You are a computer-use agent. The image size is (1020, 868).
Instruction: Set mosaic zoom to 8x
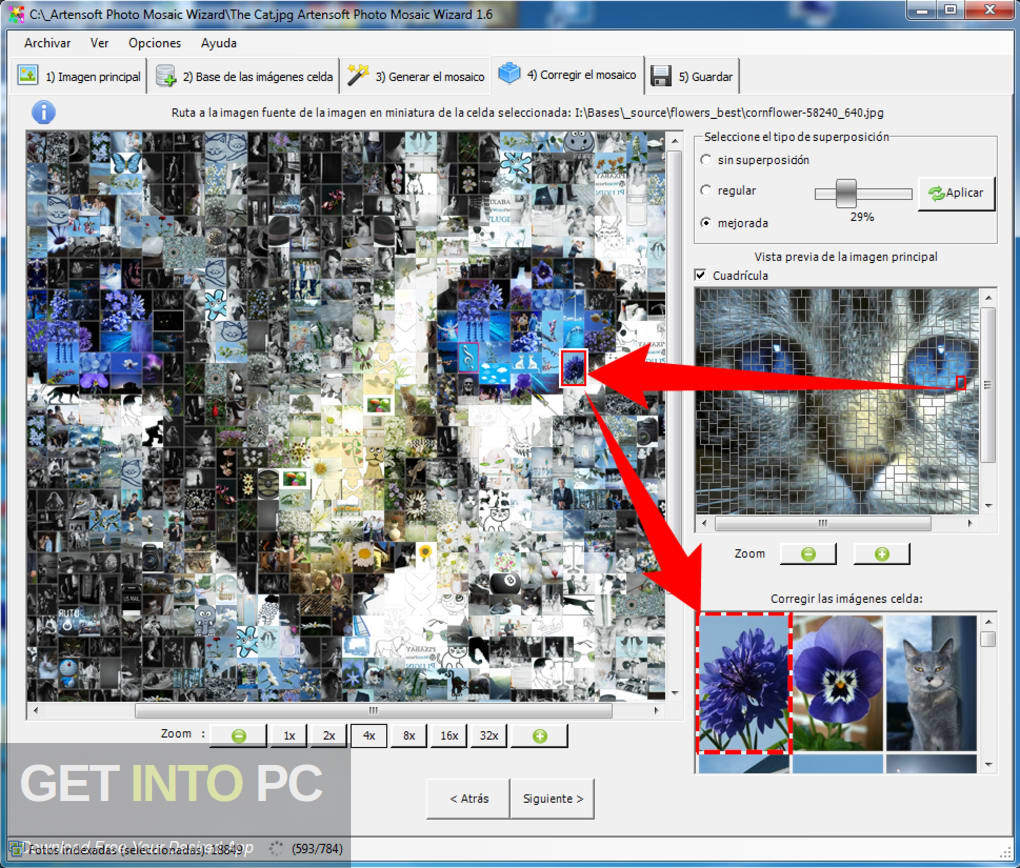pyautogui.click(x=408, y=735)
